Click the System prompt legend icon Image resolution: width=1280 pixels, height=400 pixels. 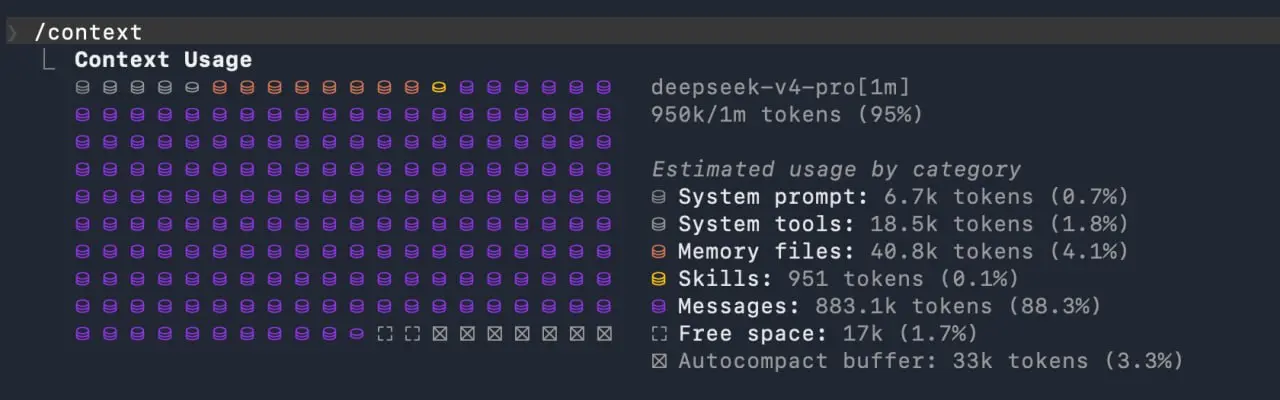coord(658,197)
